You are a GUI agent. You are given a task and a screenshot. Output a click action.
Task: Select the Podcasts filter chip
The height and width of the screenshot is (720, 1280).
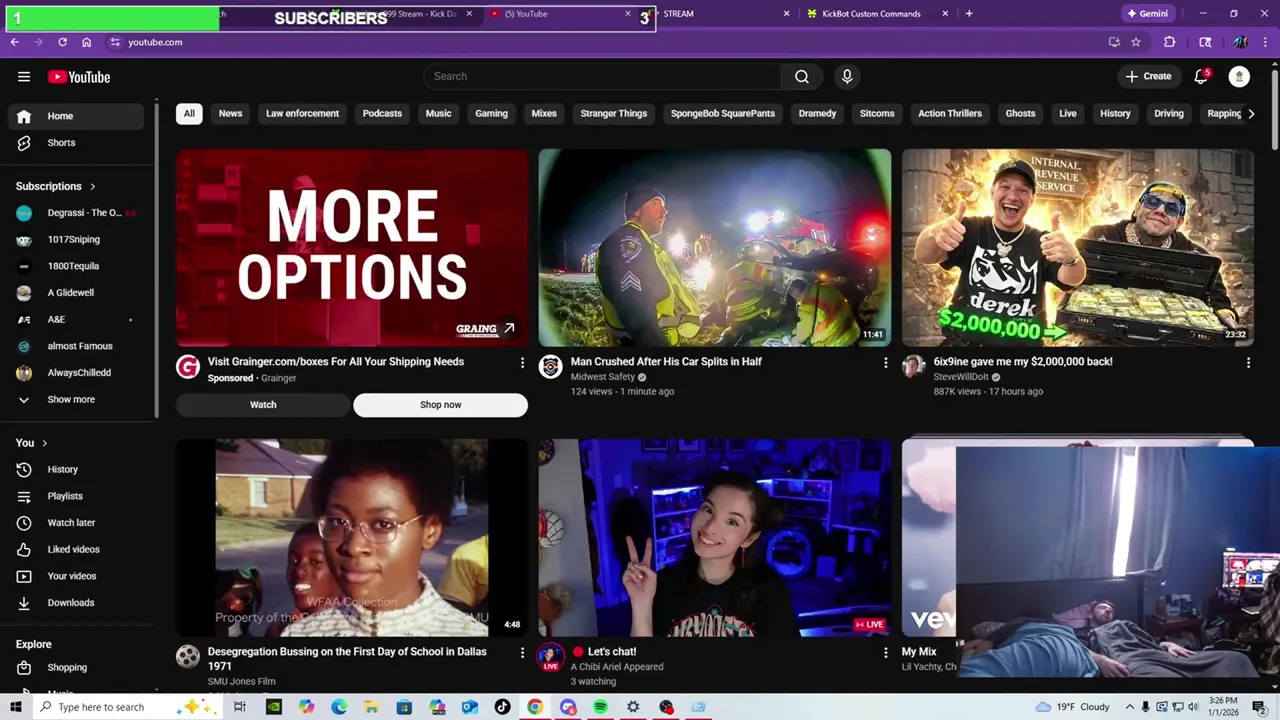point(382,114)
